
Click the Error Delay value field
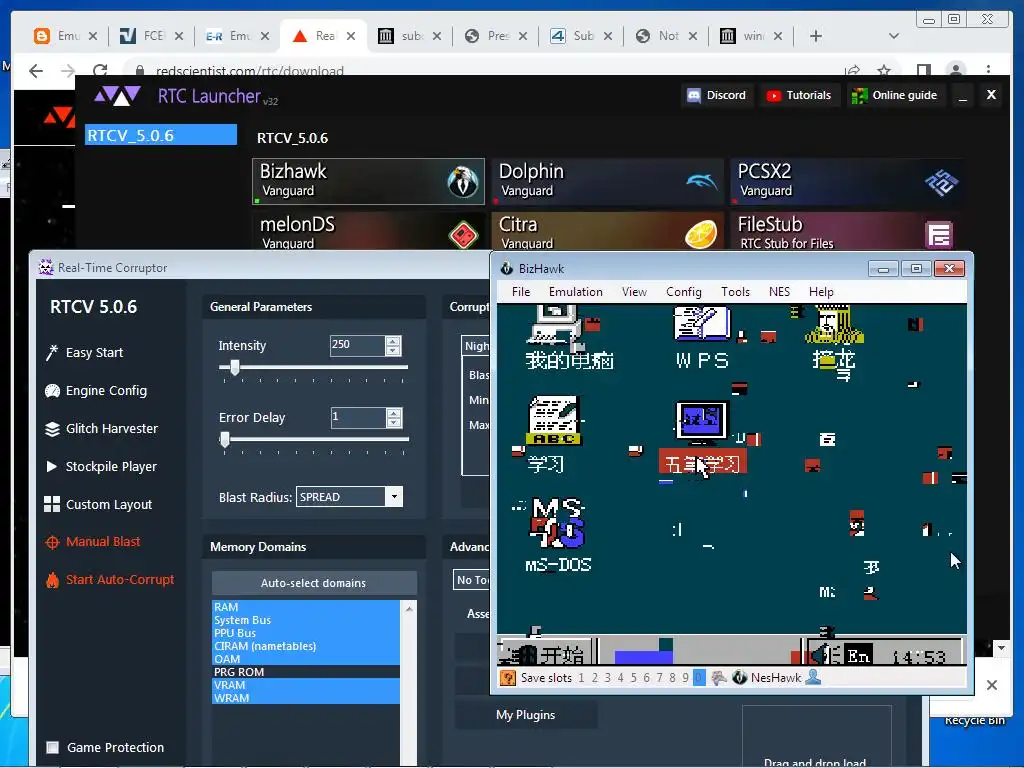(x=359, y=417)
